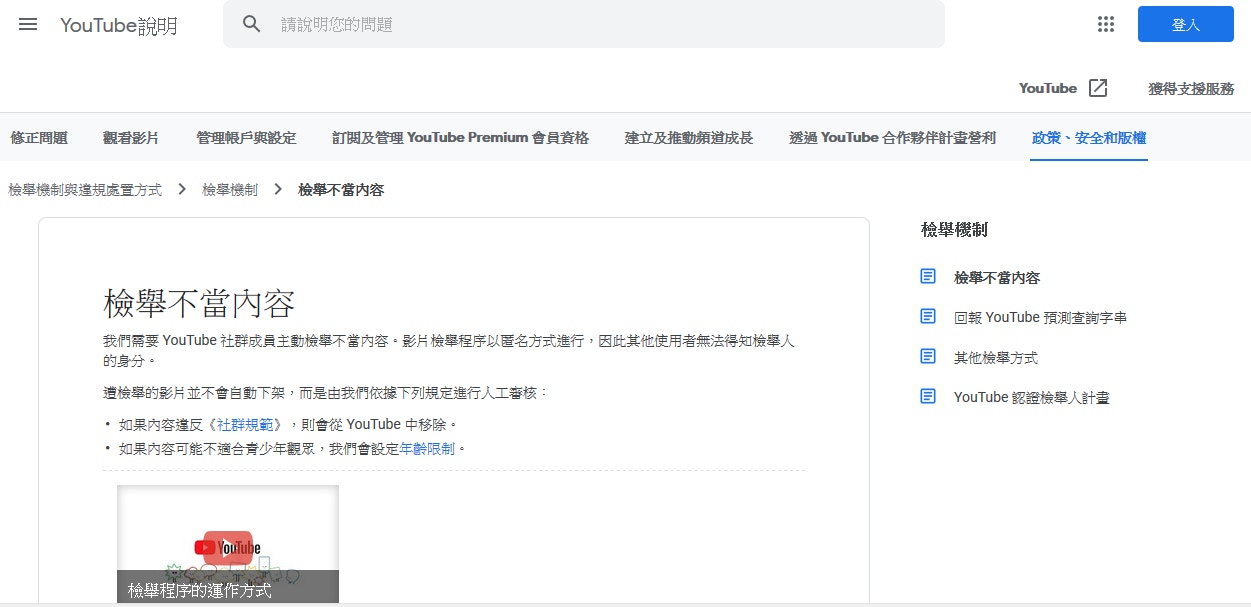Click article icon beside YouTube 認證檢舉人計畫
The width and height of the screenshot is (1251, 607).
pos(928,397)
